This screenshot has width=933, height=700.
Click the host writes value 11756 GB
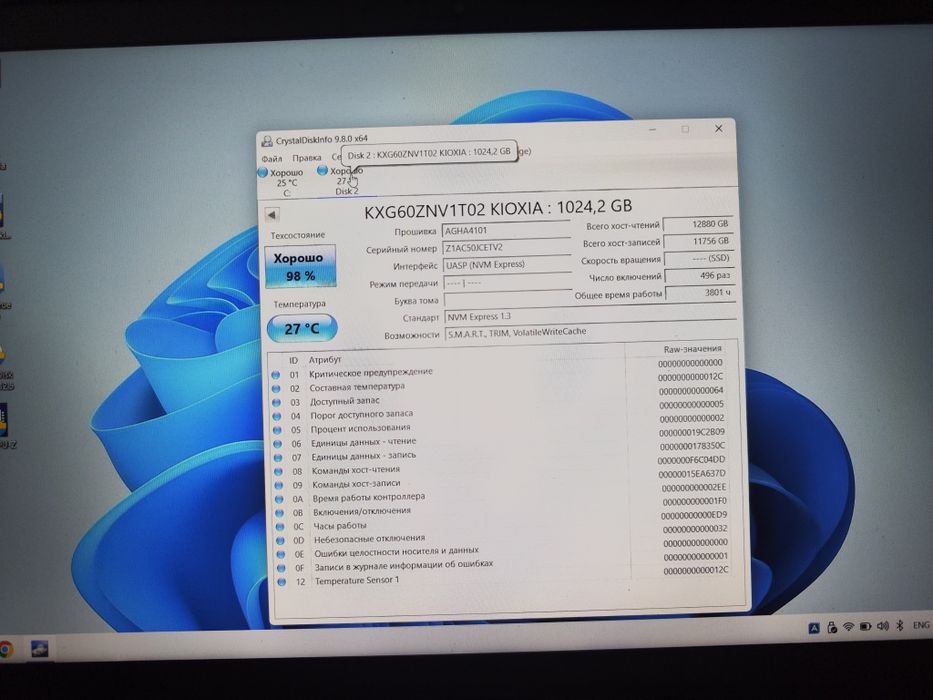click(698, 242)
